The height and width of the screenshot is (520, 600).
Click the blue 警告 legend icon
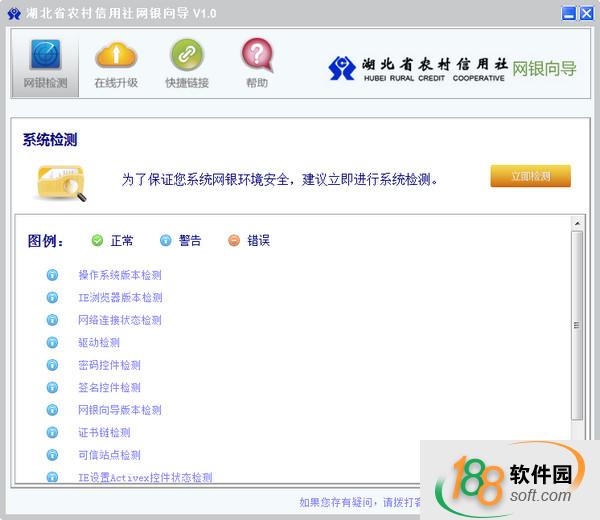pos(165,240)
